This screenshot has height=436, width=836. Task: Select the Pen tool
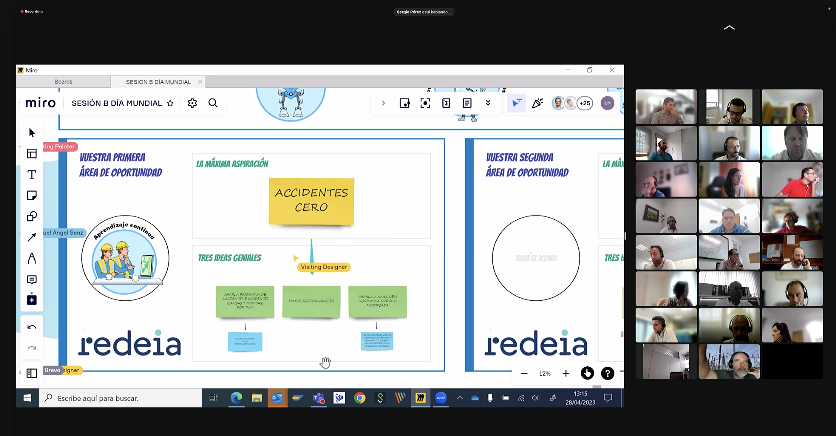[31, 259]
